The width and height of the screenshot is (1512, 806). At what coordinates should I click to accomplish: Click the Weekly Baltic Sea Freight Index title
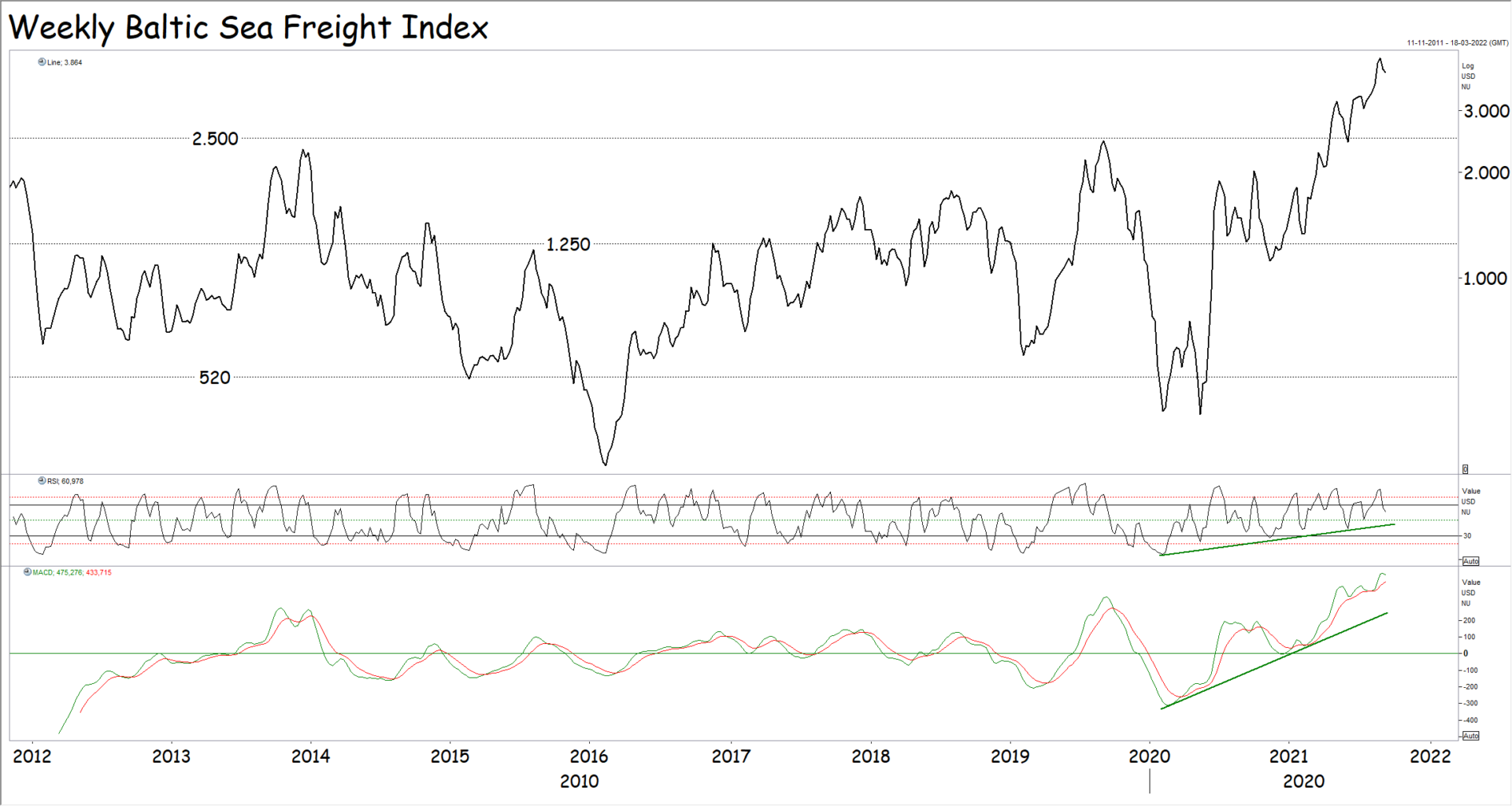[x=249, y=28]
